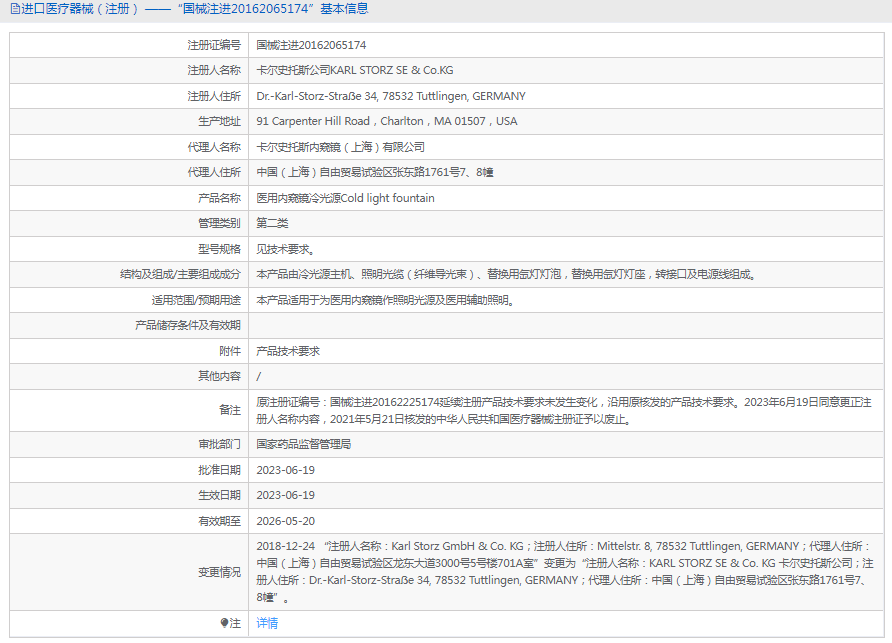Select address Dr.-Karl-Storz-Straße 34, 78532 Tuttlingen

362,96
